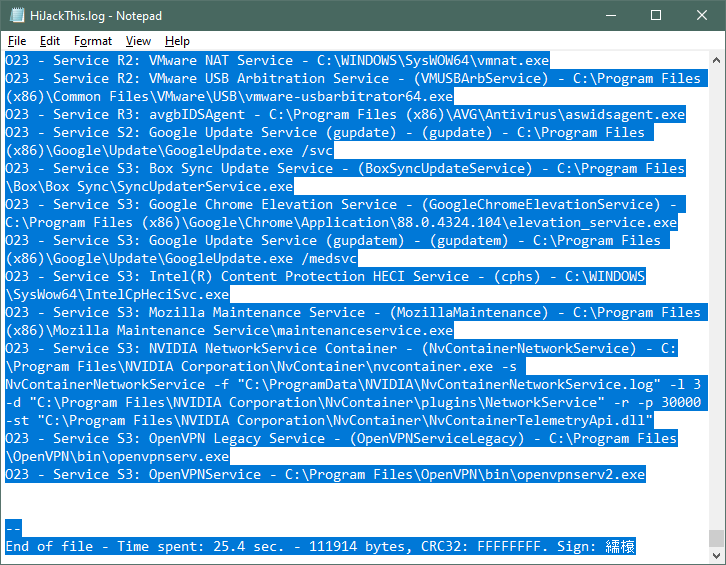
Task: Open the Format menu
Action: point(93,41)
